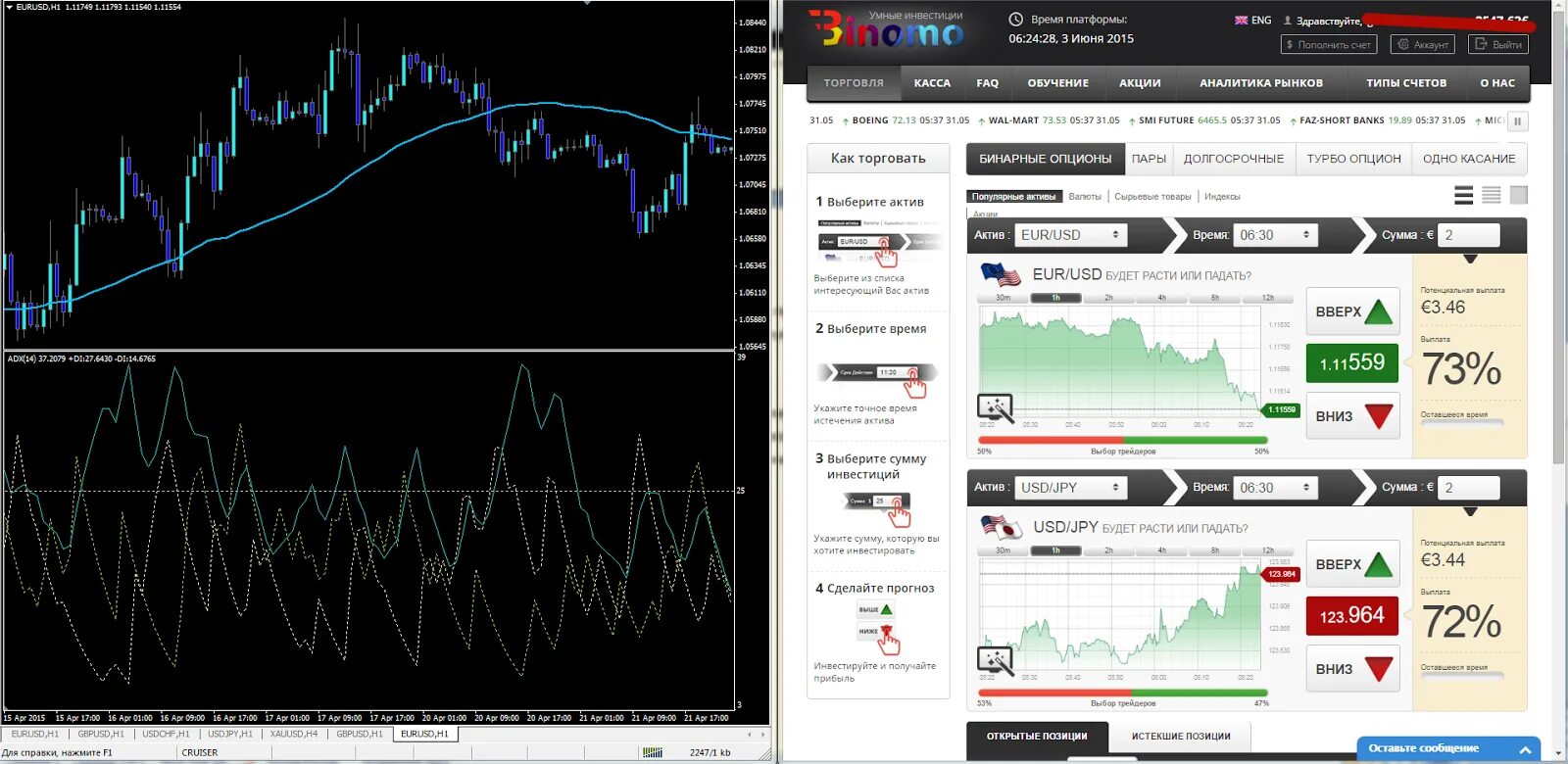Click the Пополнить счет button

(1328, 45)
